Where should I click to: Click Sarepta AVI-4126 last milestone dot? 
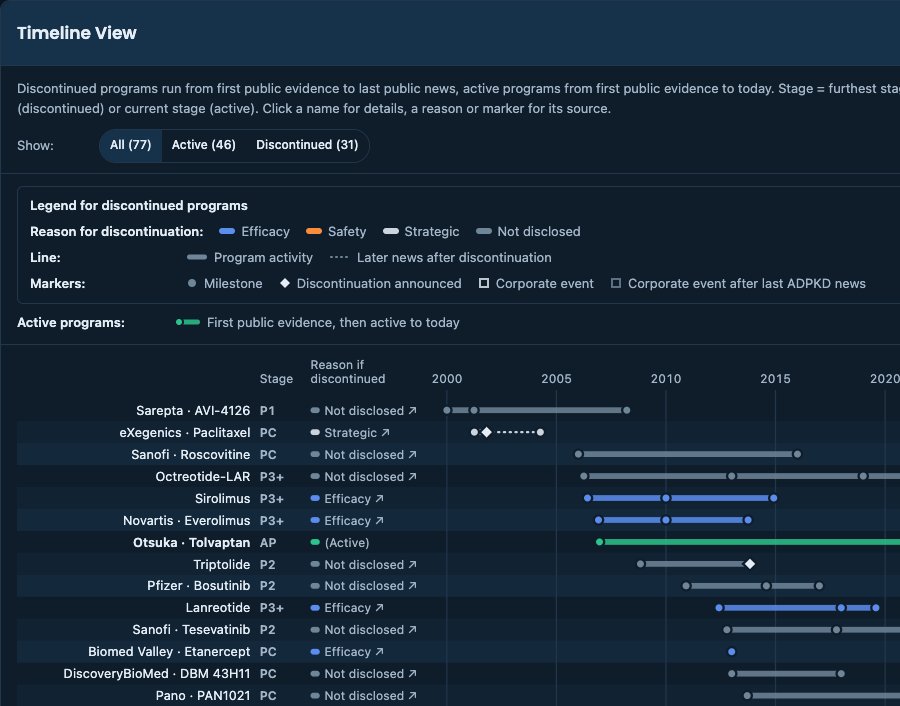click(x=627, y=410)
